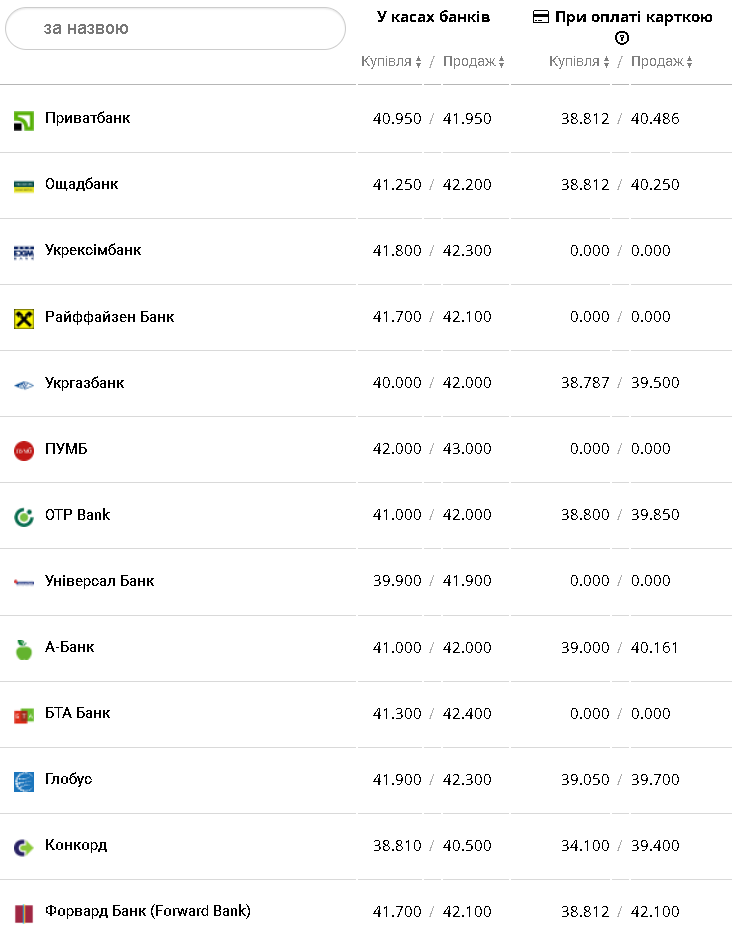Click the А-Банк green apple icon
Viewport: 733px width, 935px height.
tap(24, 650)
